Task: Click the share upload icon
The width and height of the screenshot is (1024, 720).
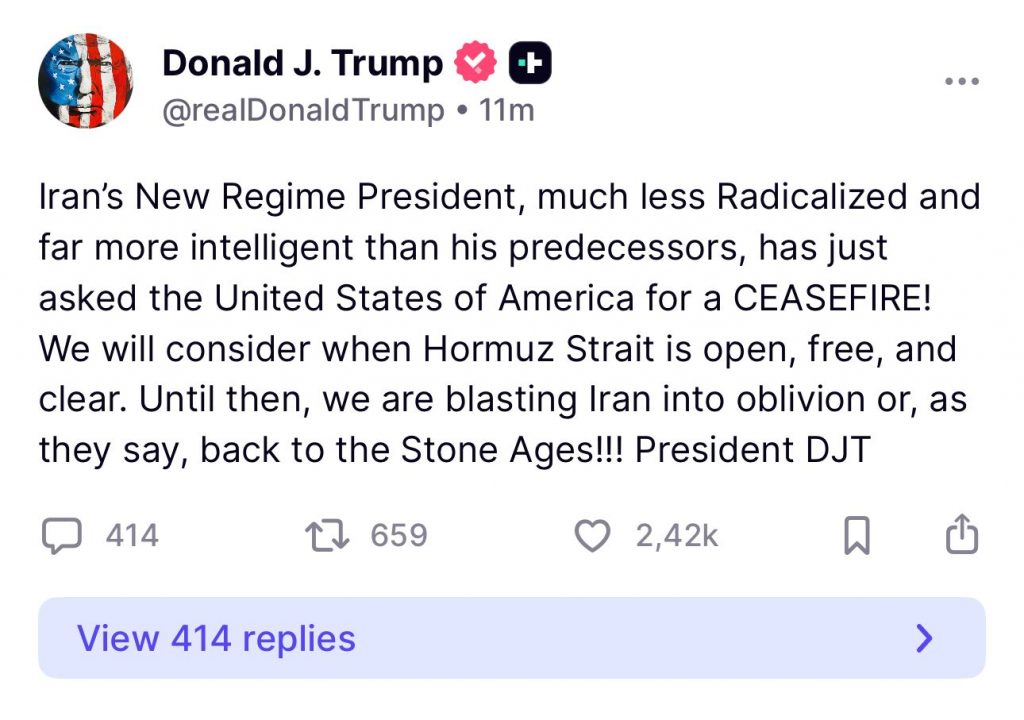Action: pos(961,534)
